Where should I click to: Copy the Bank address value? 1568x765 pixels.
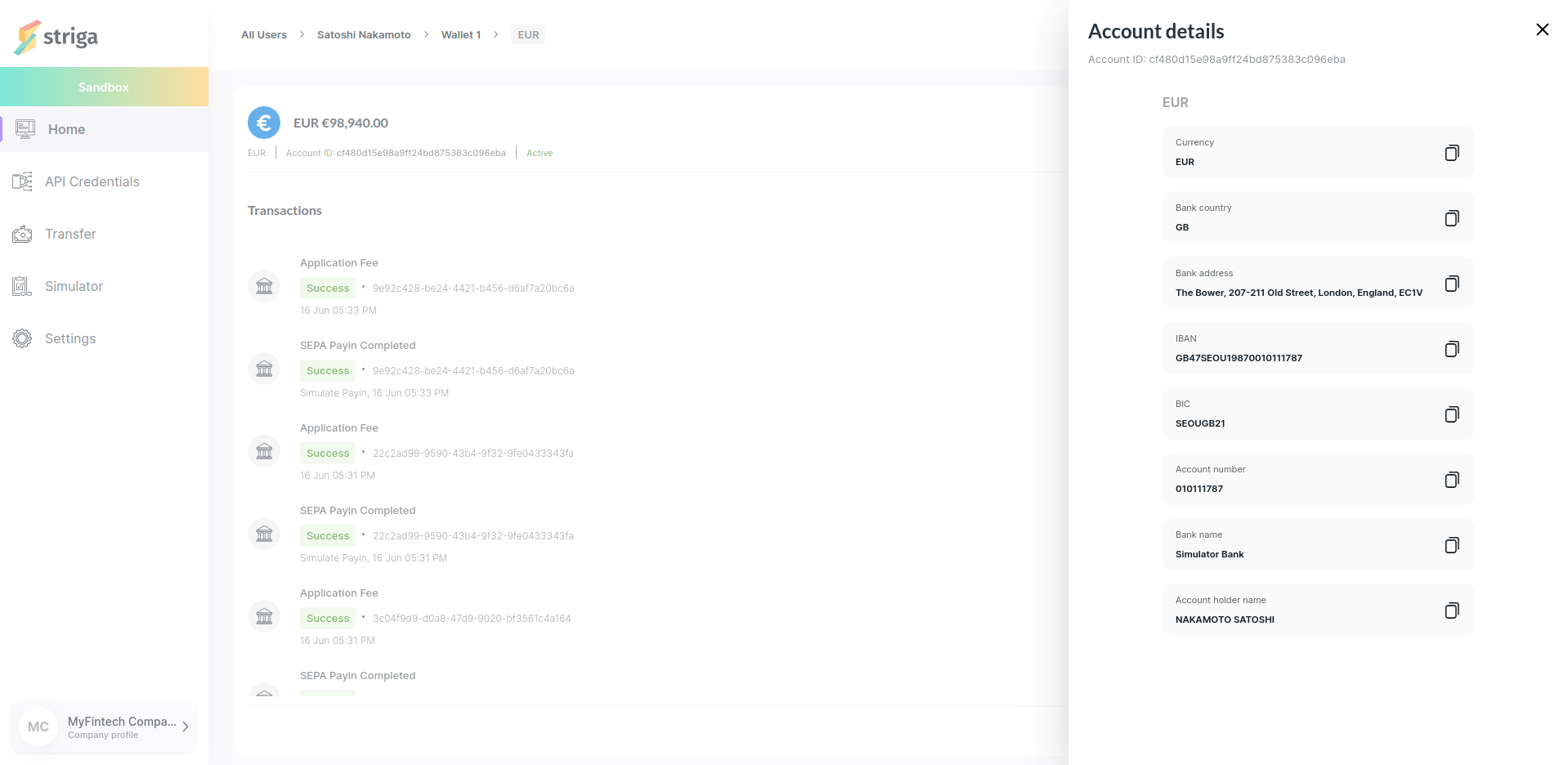click(1451, 284)
